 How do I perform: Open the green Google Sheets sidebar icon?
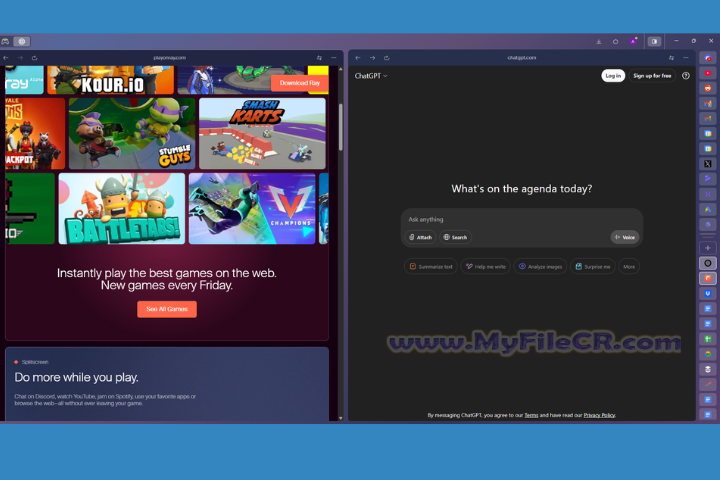[x=708, y=339]
